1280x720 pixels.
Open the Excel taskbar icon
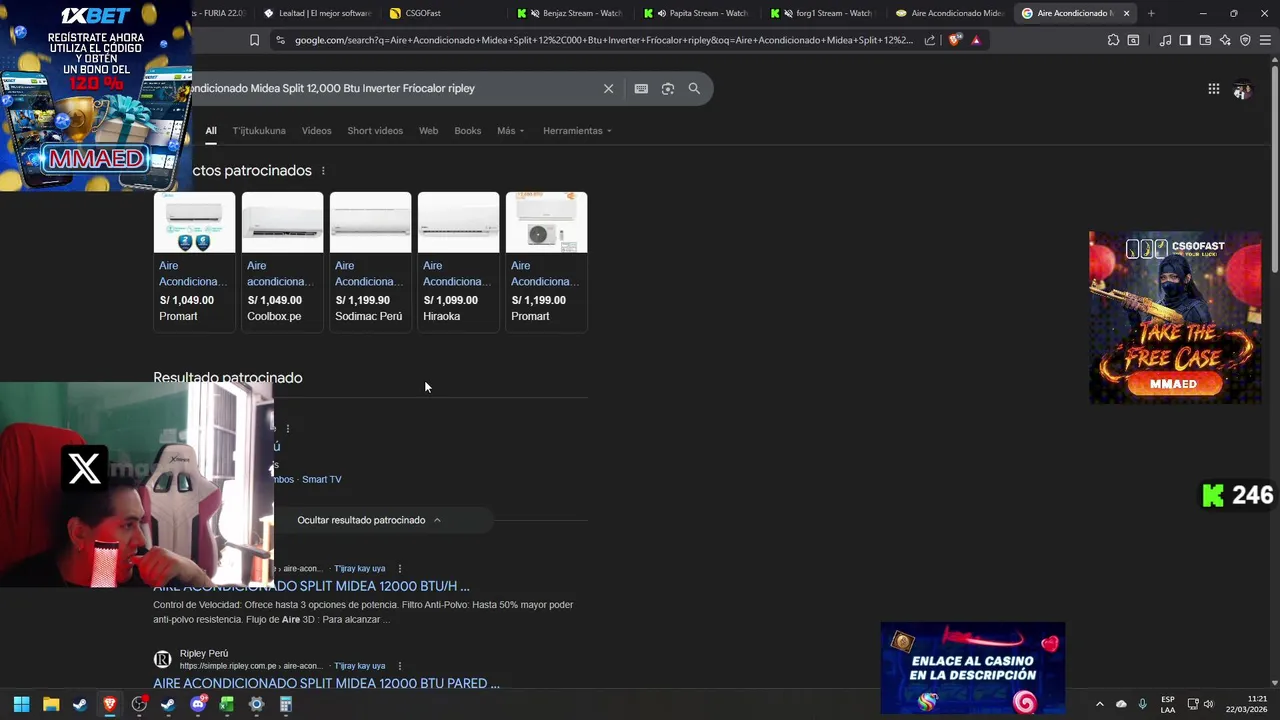pos(227,704)
